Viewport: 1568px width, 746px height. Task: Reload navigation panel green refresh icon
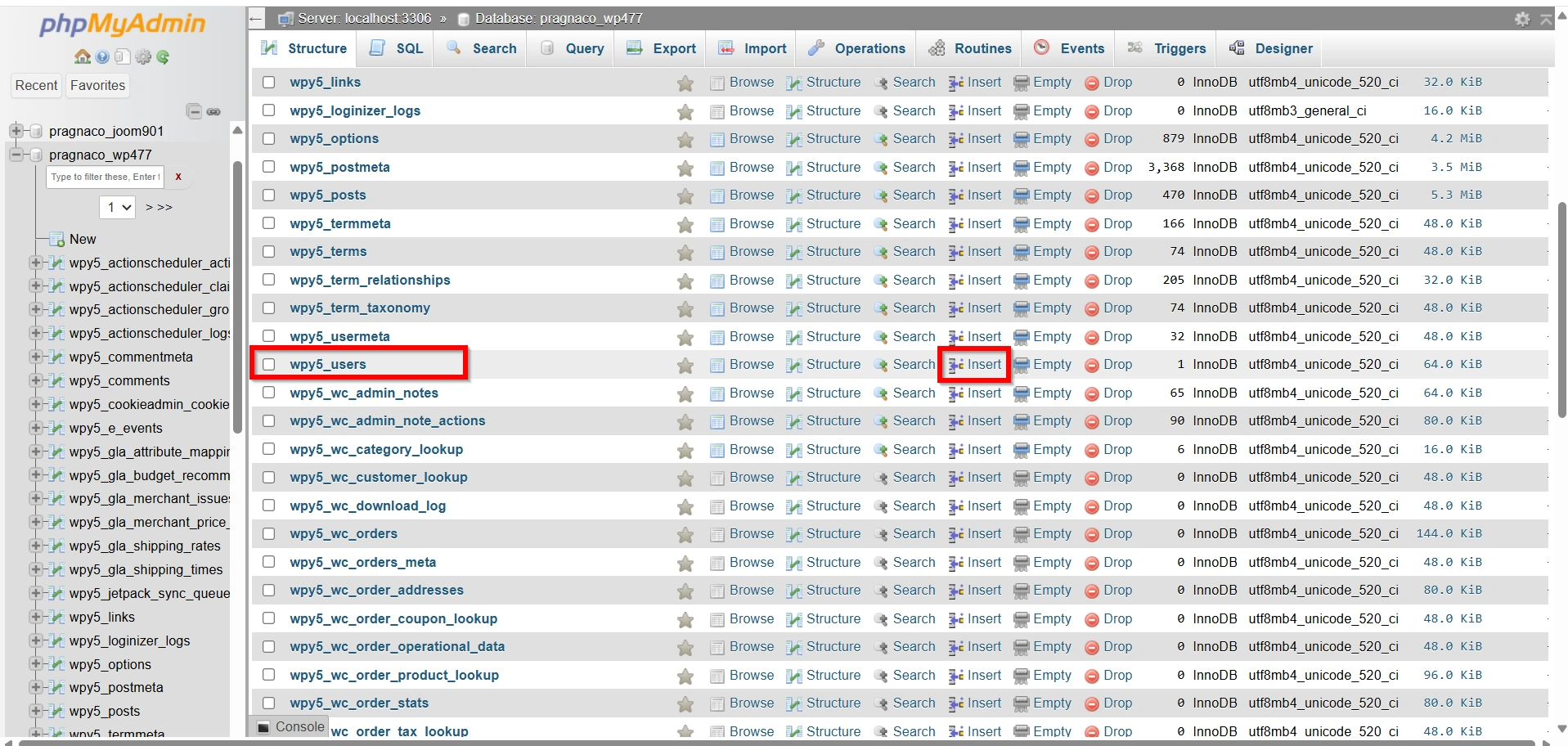(x=163, y=56)
